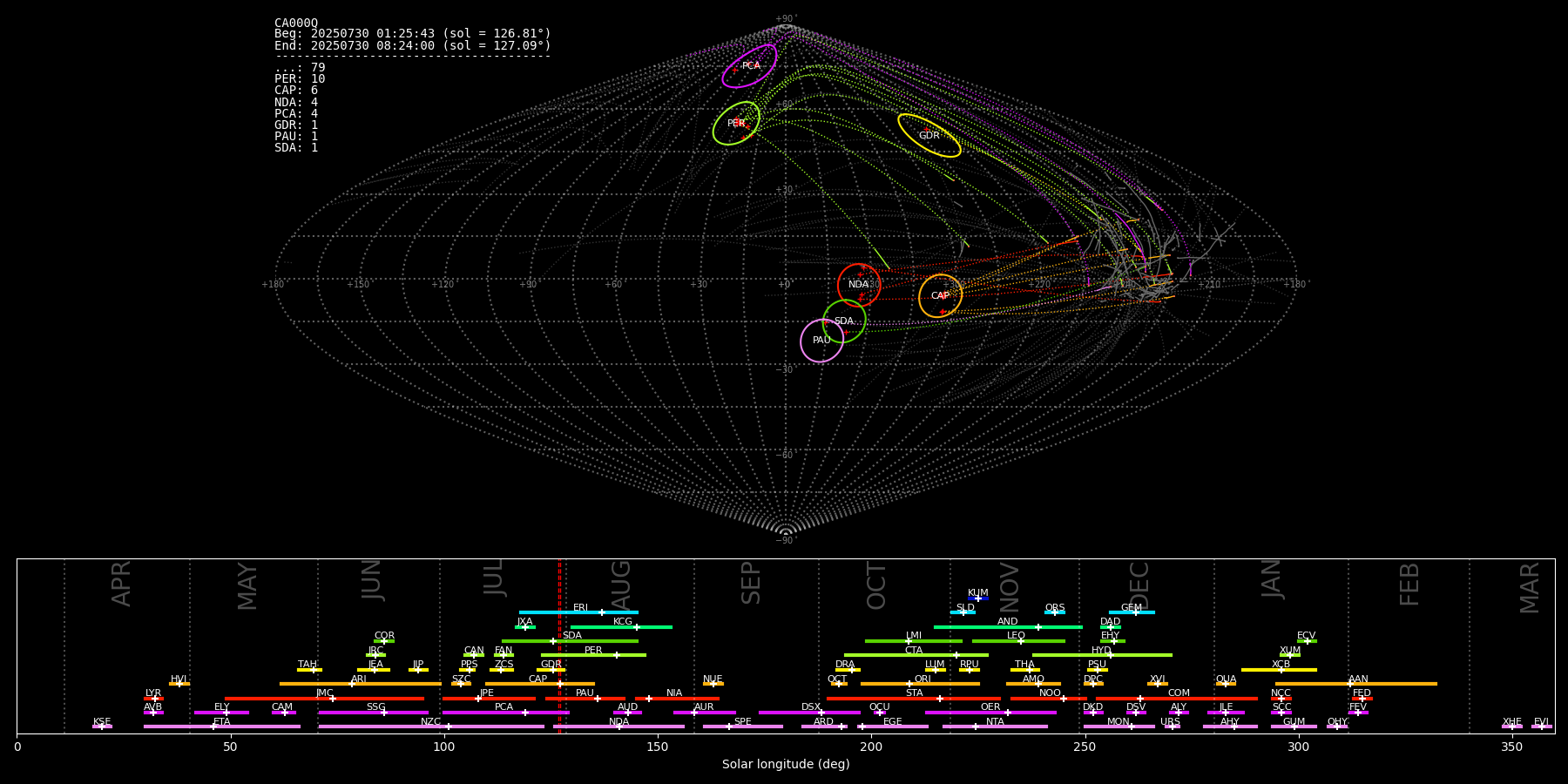Click the NZC shower label in timeline
The width and height of the screenshot is (1568, 784).
click(431, 722)
